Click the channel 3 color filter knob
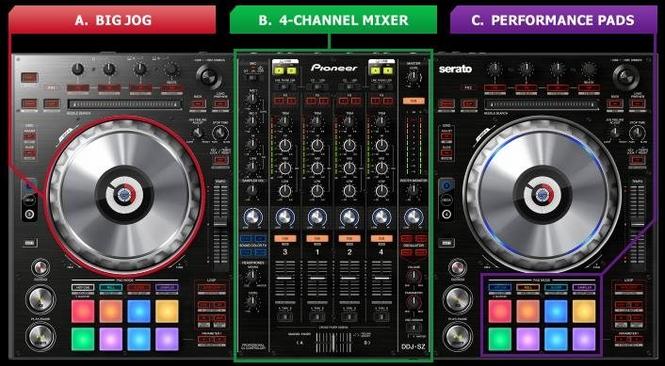665x366 pixels. 285,217
